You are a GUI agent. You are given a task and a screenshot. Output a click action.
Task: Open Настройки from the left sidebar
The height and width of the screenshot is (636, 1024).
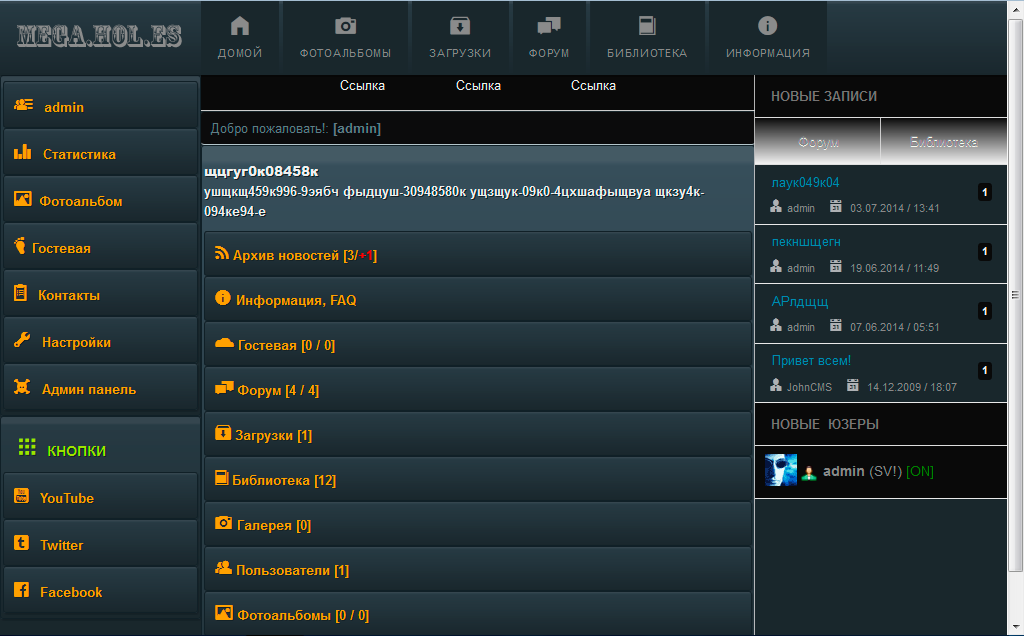click(x=76, y=342)
